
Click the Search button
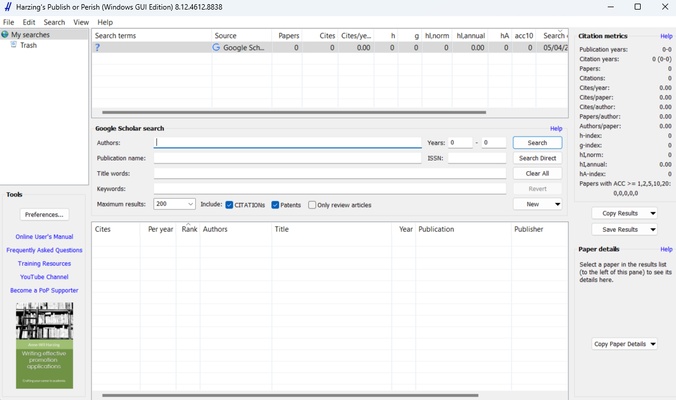pyautogui.click(x=537, y=143)
